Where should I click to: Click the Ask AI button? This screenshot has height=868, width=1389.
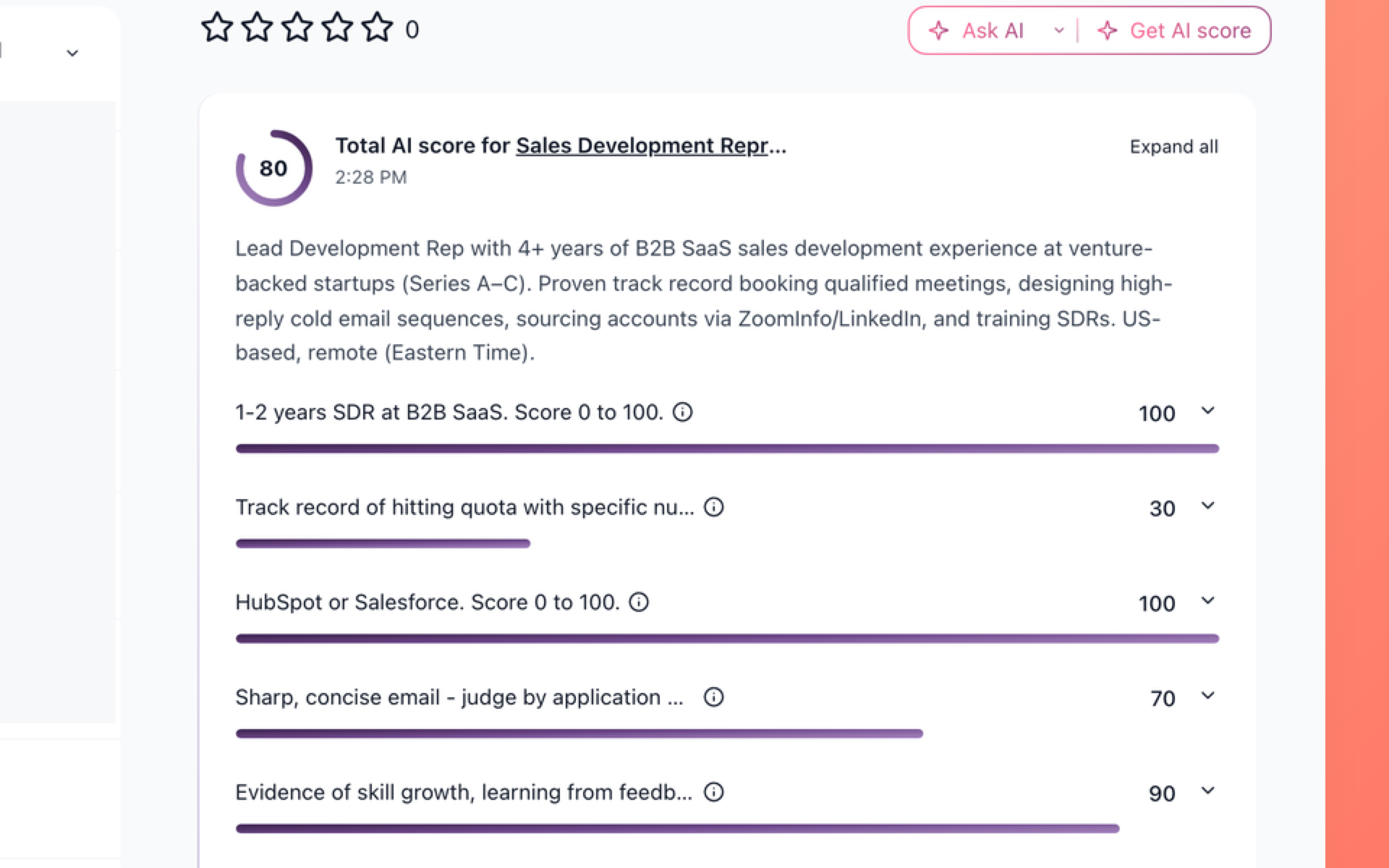click(x=977, y=30)
